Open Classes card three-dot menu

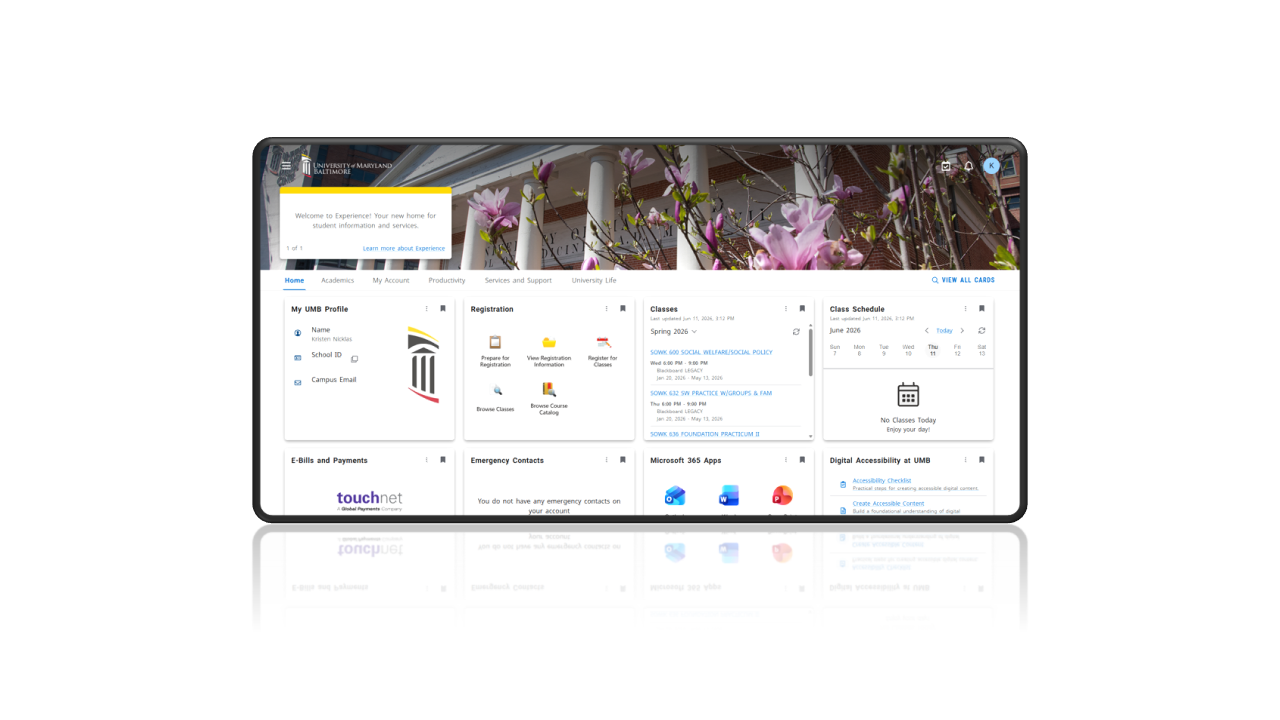click(x=786, y=309)
